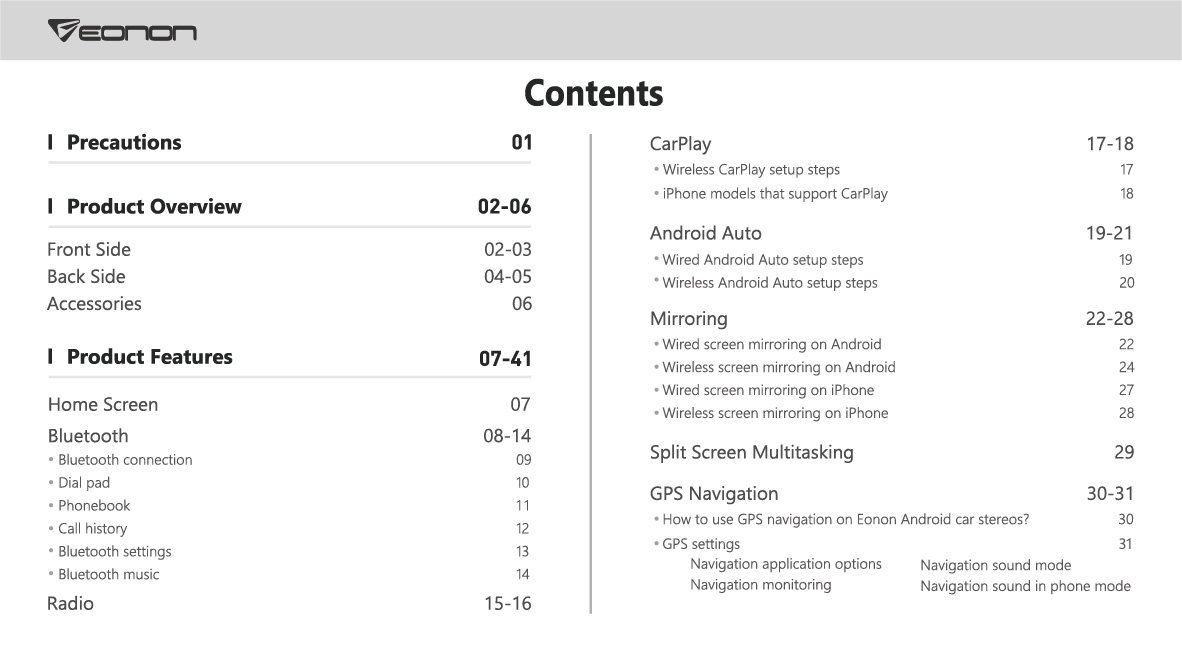Jump to Bluetooth music entry
Viewport: 1182px width, 650px height.
click(109, 575)
